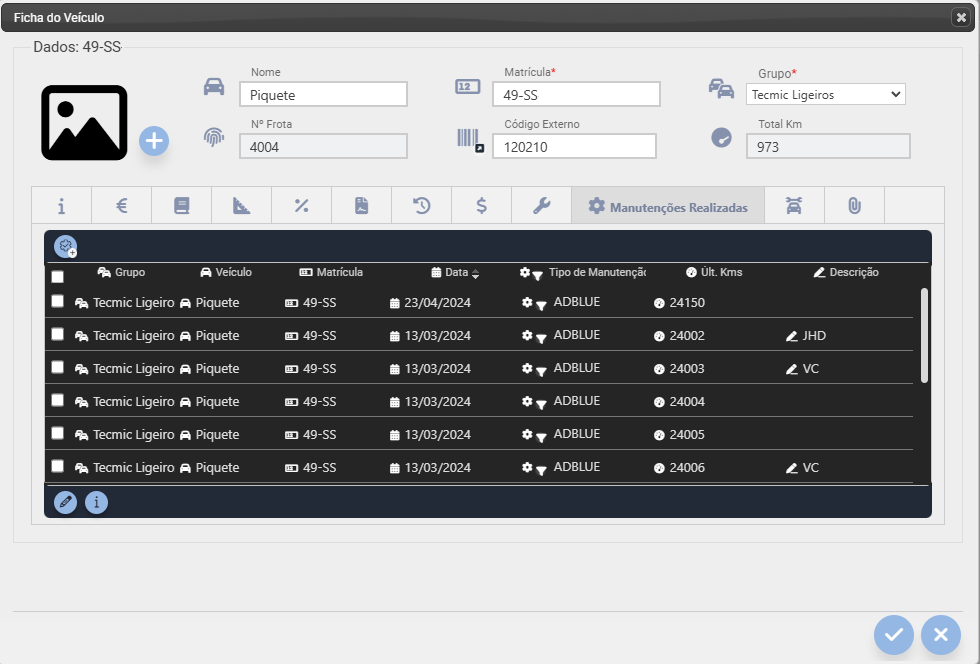The image size is (980, 664).
Task: Open the document file icon tab
Action: (x=362, y=205)
